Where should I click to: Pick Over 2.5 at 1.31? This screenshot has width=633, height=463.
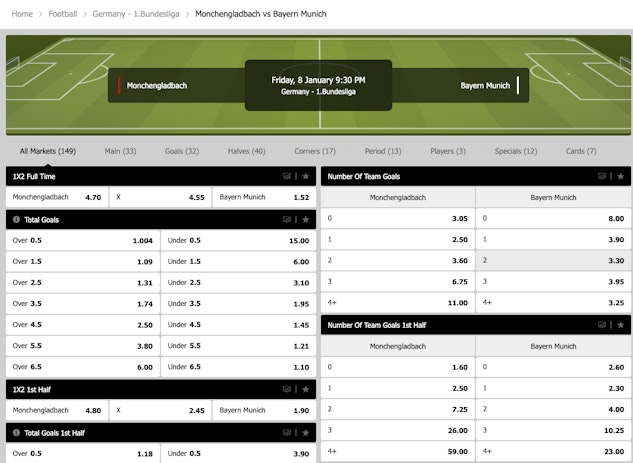tap(83, 283)
